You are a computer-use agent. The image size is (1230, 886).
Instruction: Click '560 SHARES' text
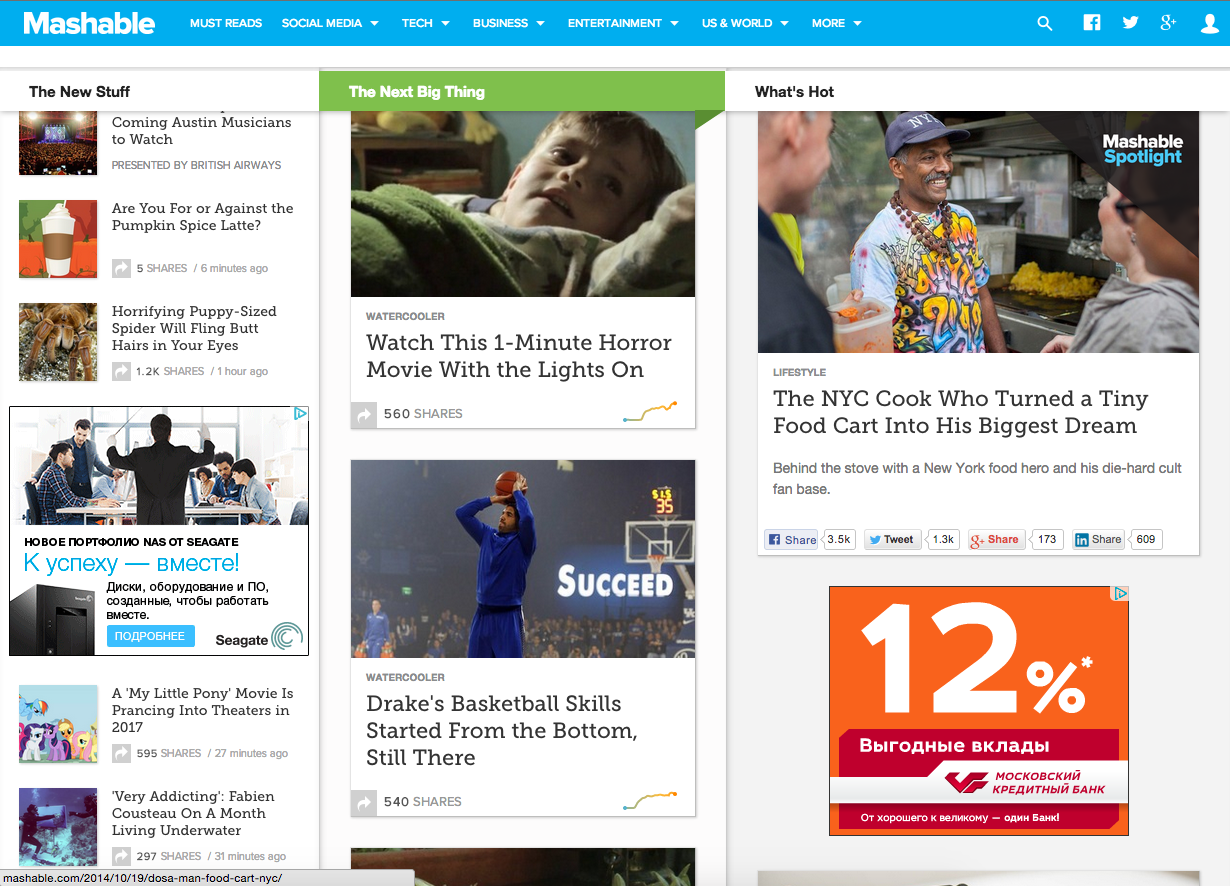click(x=423, y=414)
